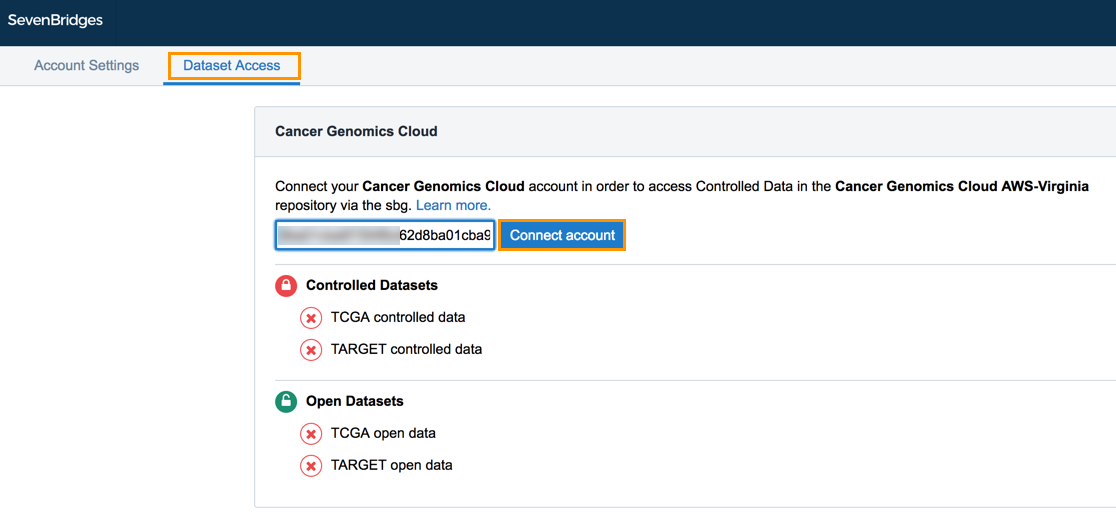
Task: Click the Controlled Datasets heading
Action: (x=372, y=286)
